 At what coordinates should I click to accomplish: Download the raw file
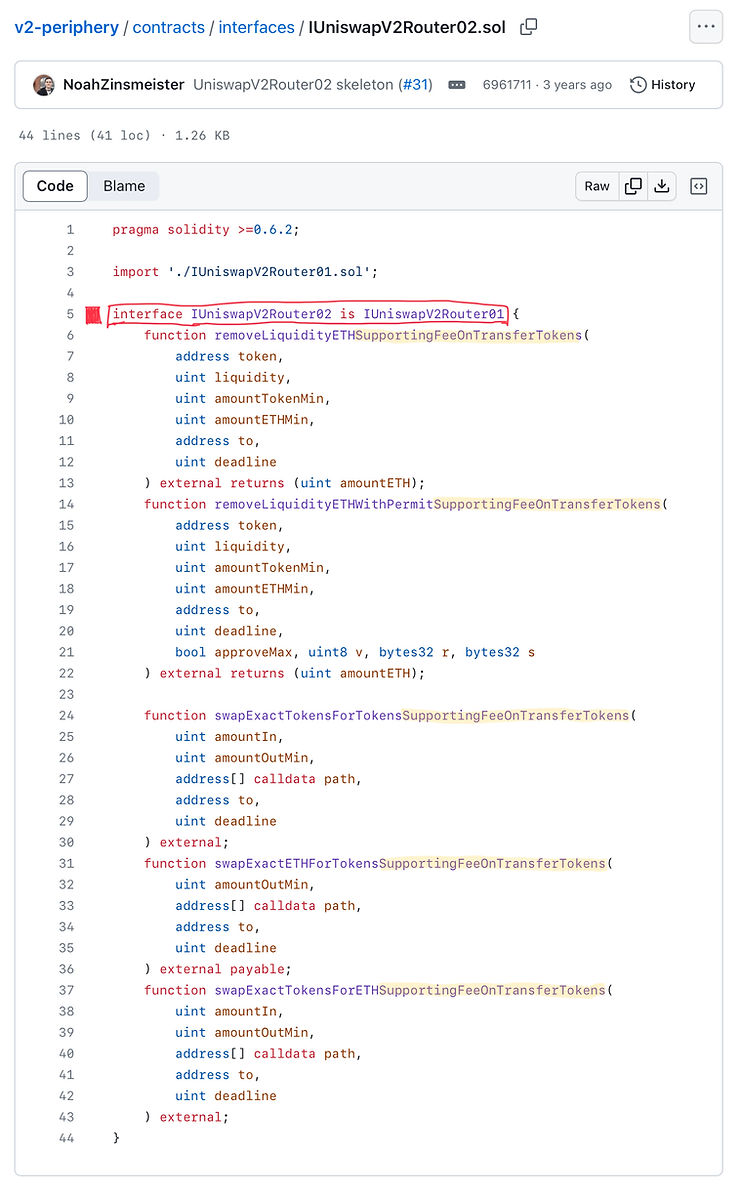(661, 186)
